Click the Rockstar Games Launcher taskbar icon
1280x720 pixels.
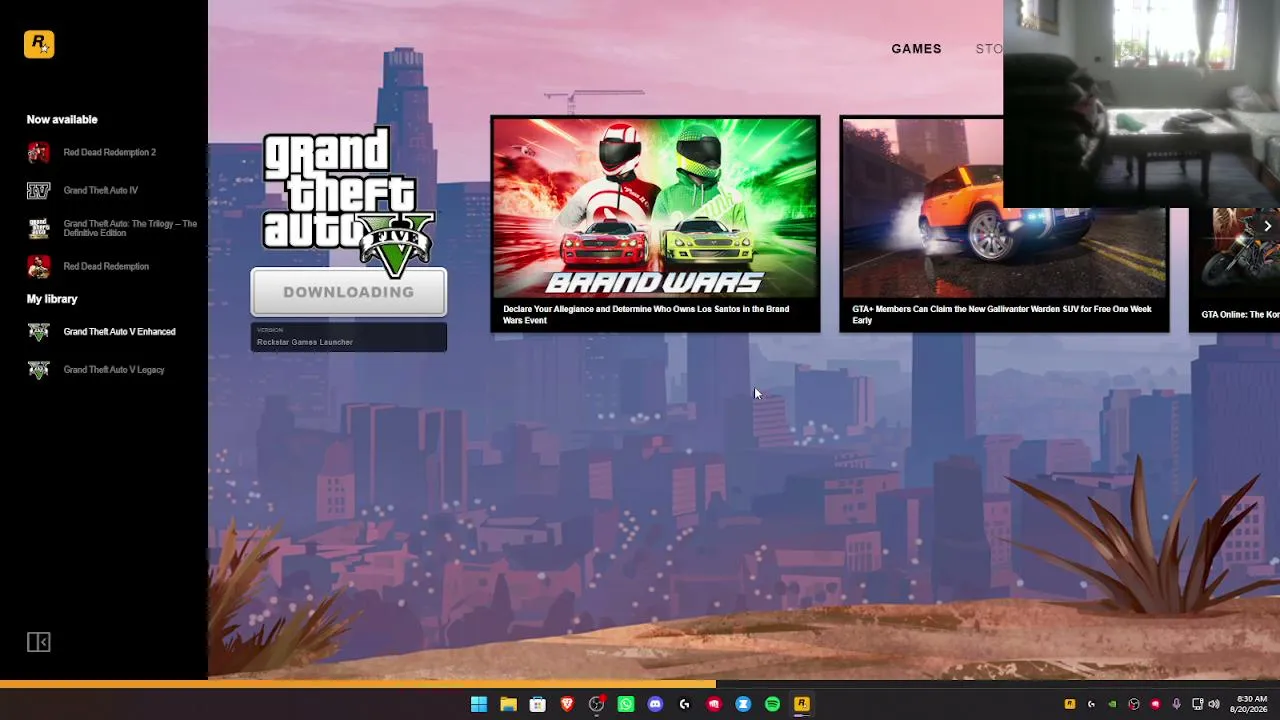coord(801,704)
